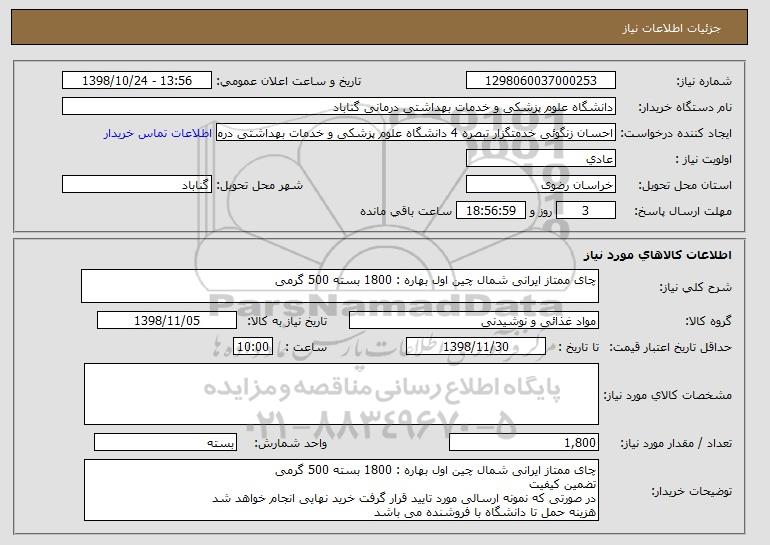770x545 pixels.
Task: Click the note line about هزینه حمل تا دانشگاه
Action: [485, 512]
